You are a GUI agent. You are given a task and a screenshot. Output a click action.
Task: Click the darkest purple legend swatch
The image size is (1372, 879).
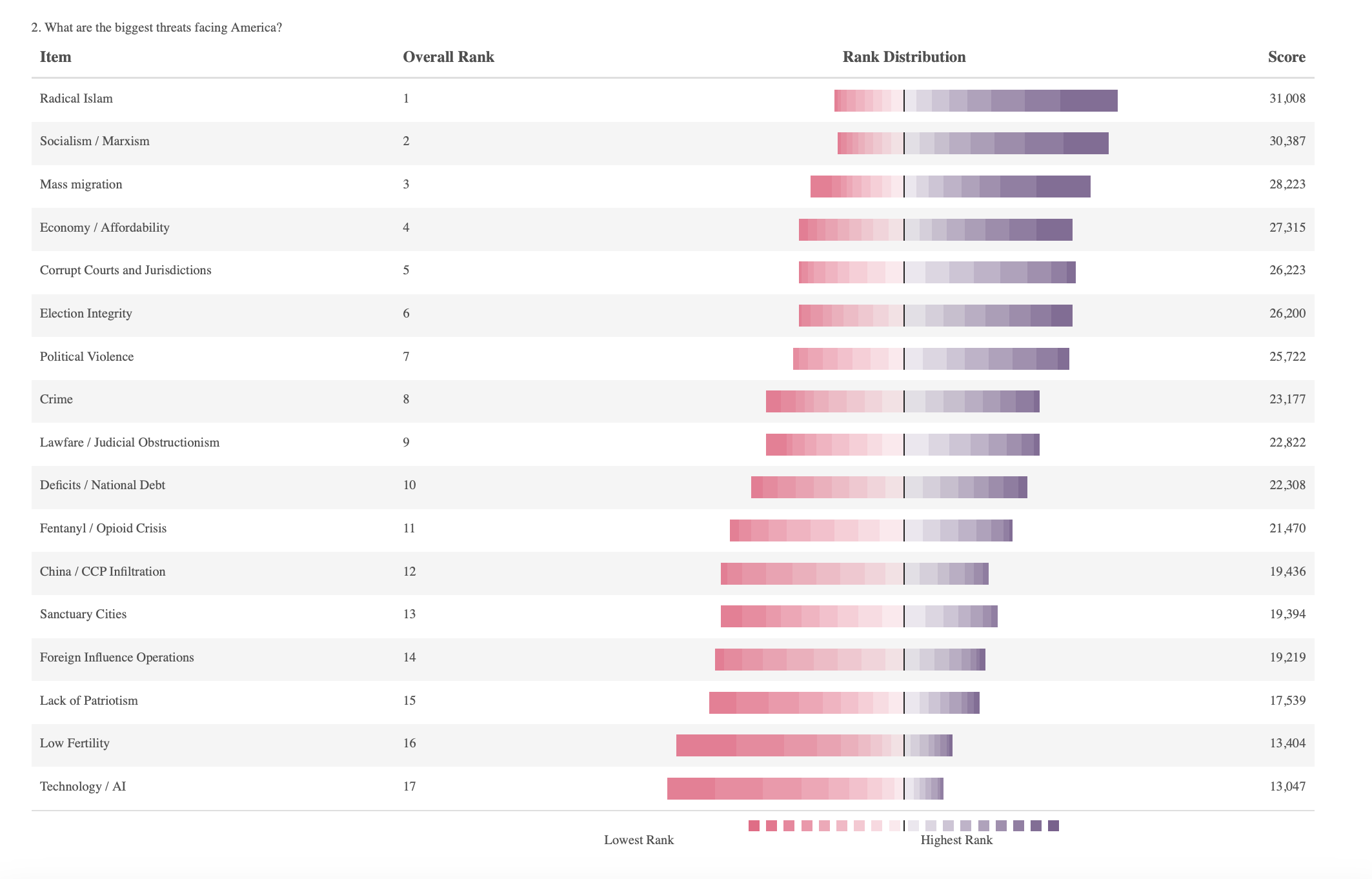pos(1053,825)
